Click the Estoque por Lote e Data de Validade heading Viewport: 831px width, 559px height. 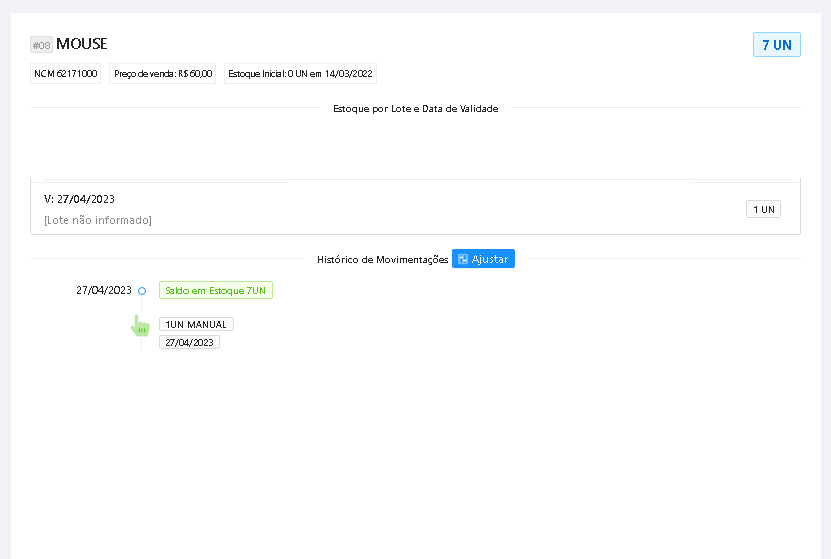click(x=415, y=108)
